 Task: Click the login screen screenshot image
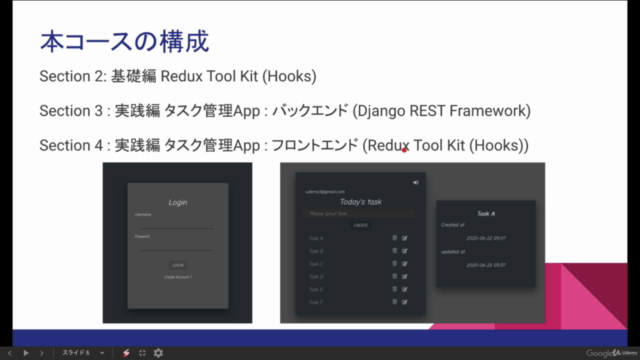pyautogui.click(x=178, y=243)
